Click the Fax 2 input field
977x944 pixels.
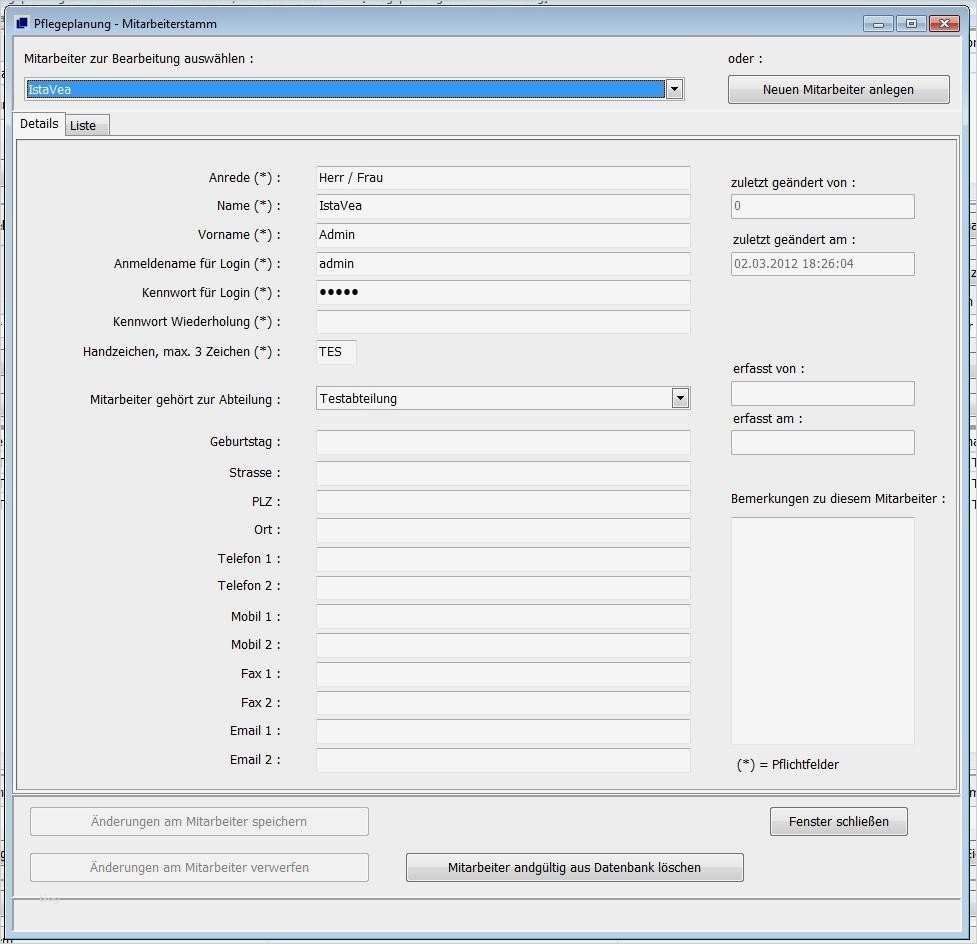point(503,703)
